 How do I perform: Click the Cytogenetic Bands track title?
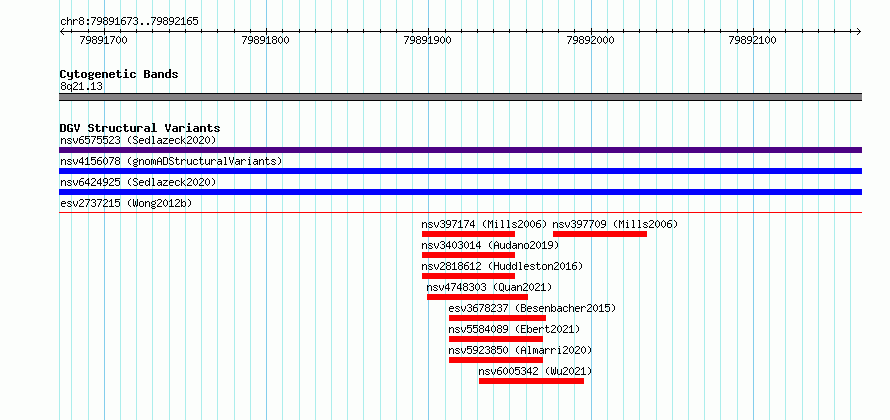click(x=119, y=74)
